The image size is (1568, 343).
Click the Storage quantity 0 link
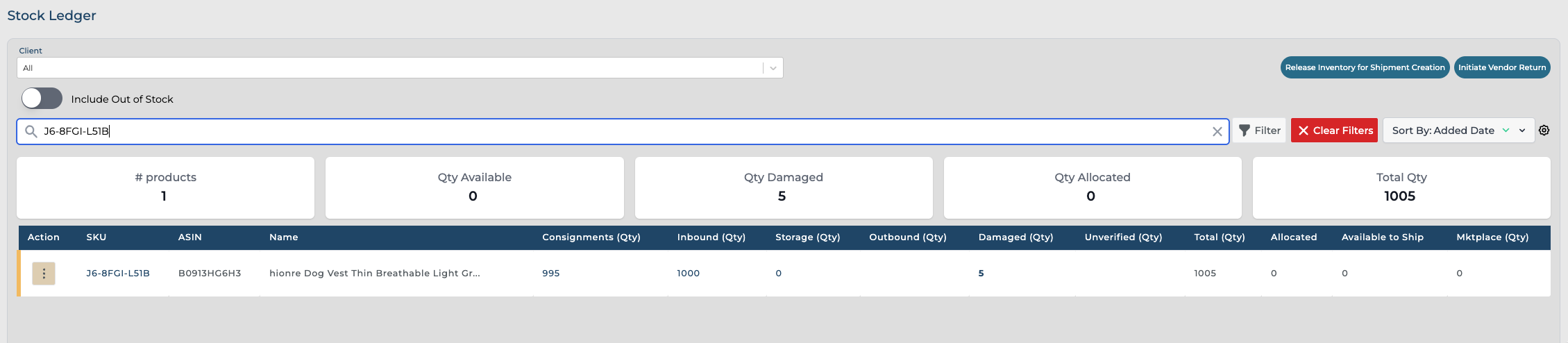click(778, 274)
